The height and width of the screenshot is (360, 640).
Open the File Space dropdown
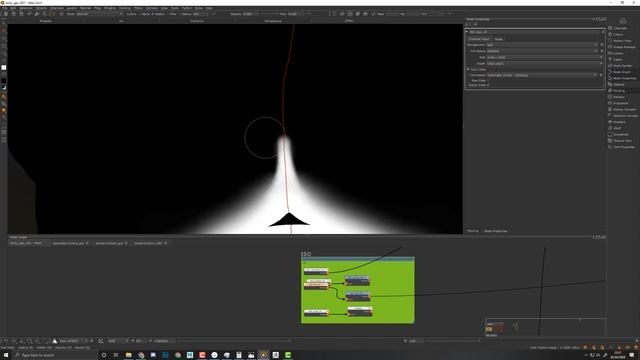[542, 51]
